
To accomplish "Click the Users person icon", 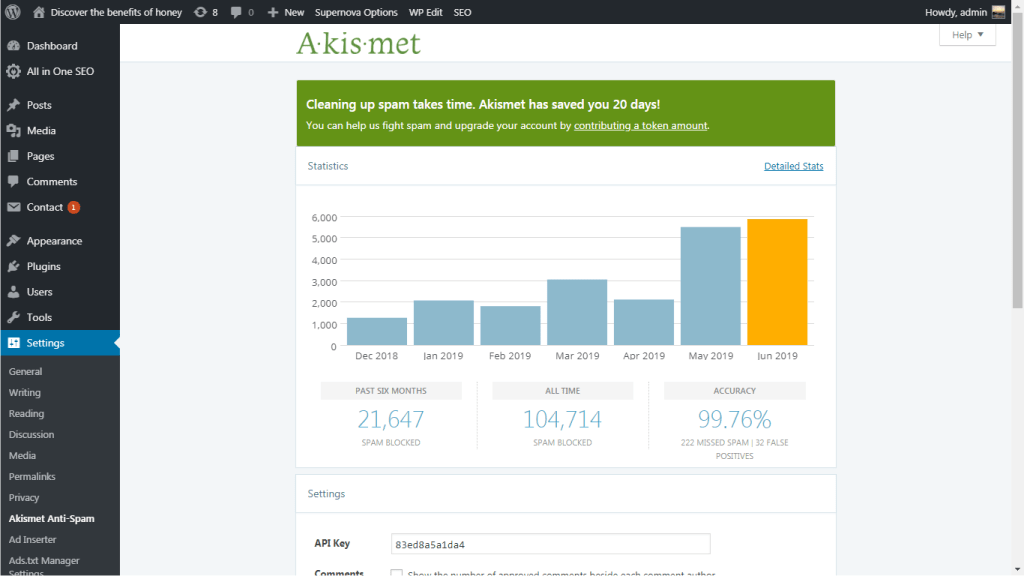I will click(x=13, y=291).
